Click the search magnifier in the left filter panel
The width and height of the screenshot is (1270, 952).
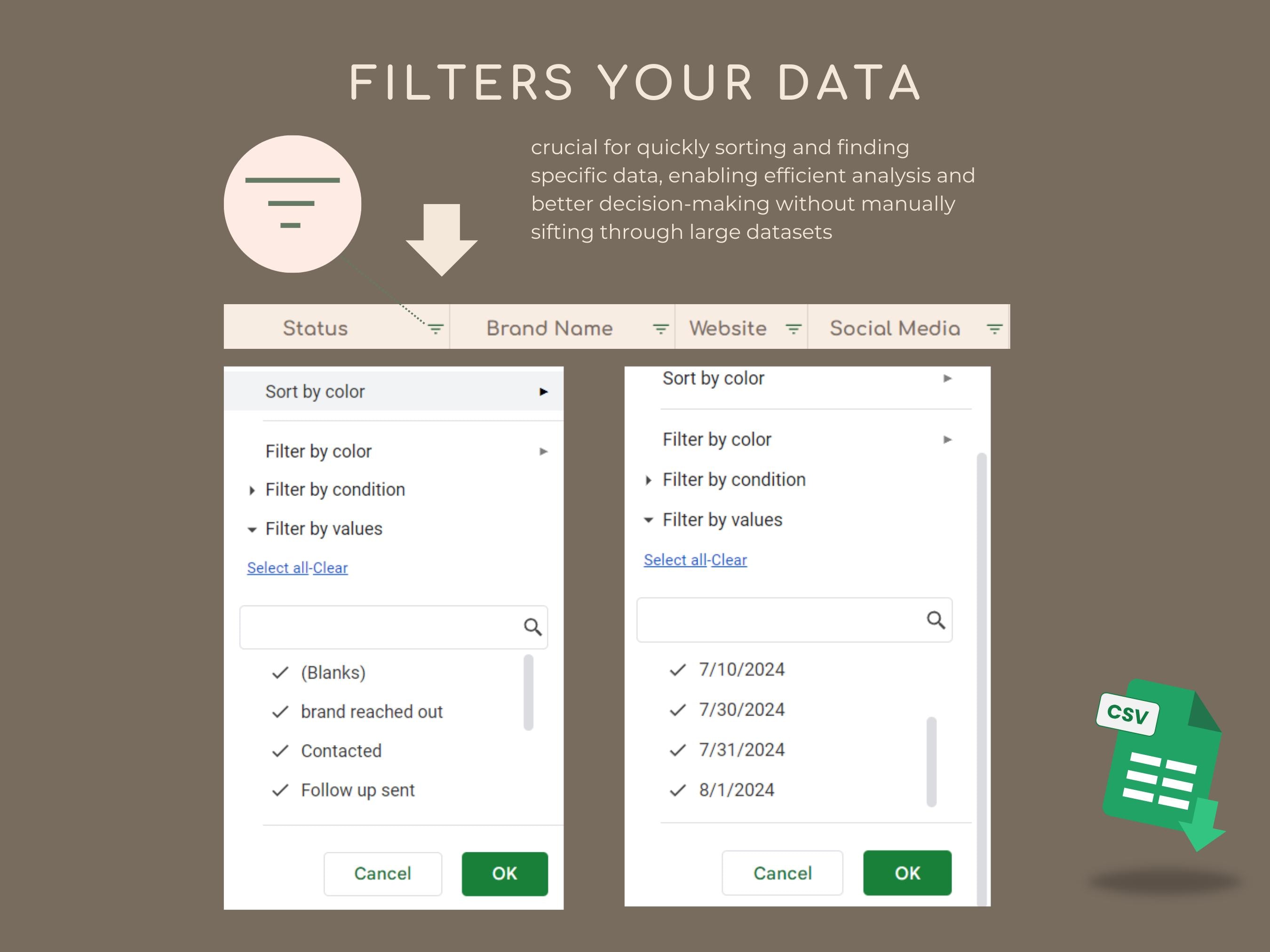tap(533, 627)
